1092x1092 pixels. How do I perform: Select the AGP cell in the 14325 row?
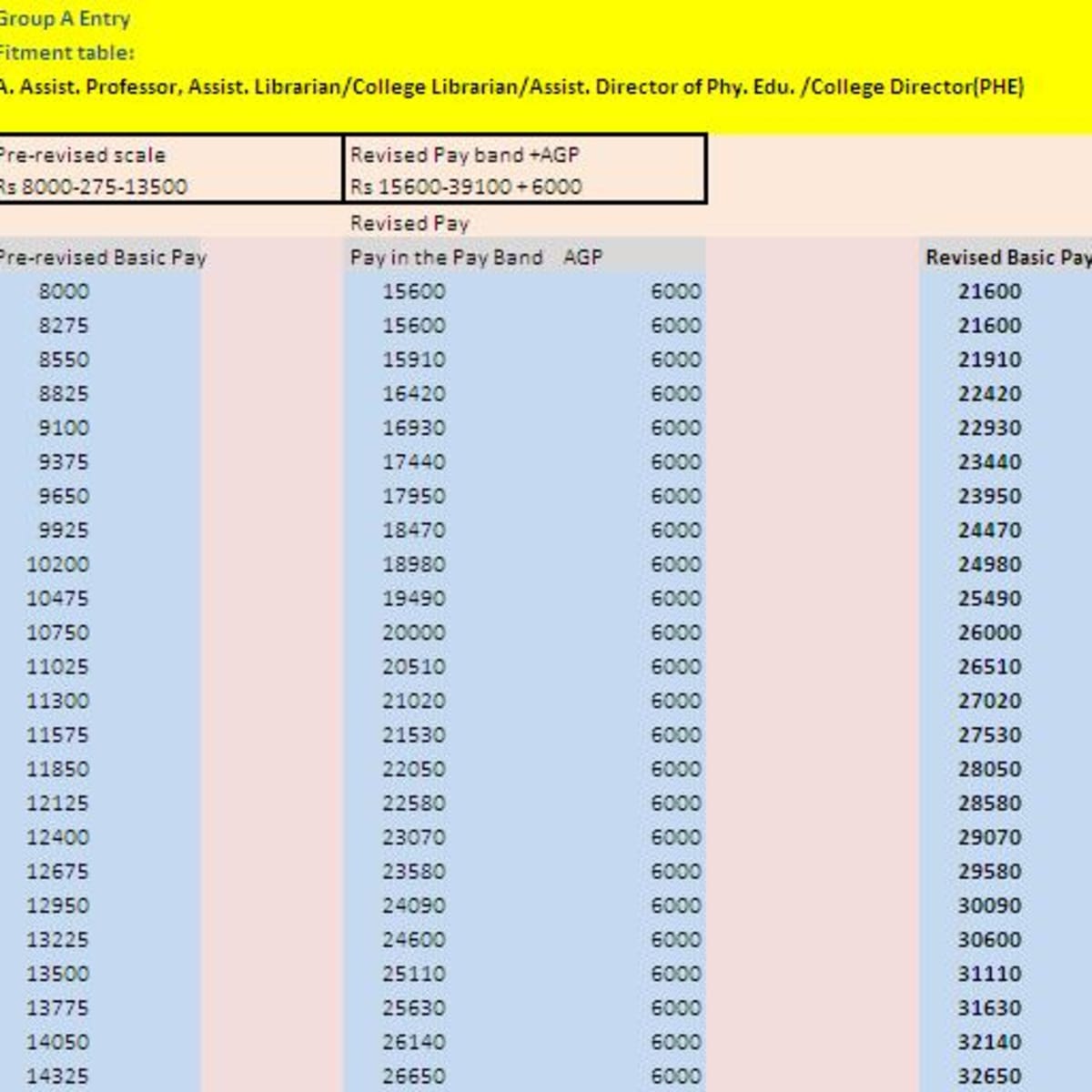click(675, 1076)
